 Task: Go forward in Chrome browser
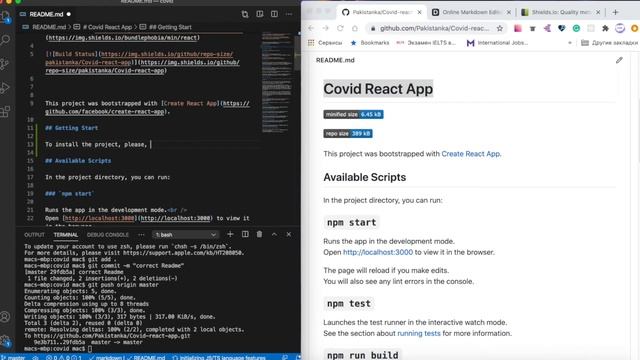pyautogui.click(x=325, y=28)
